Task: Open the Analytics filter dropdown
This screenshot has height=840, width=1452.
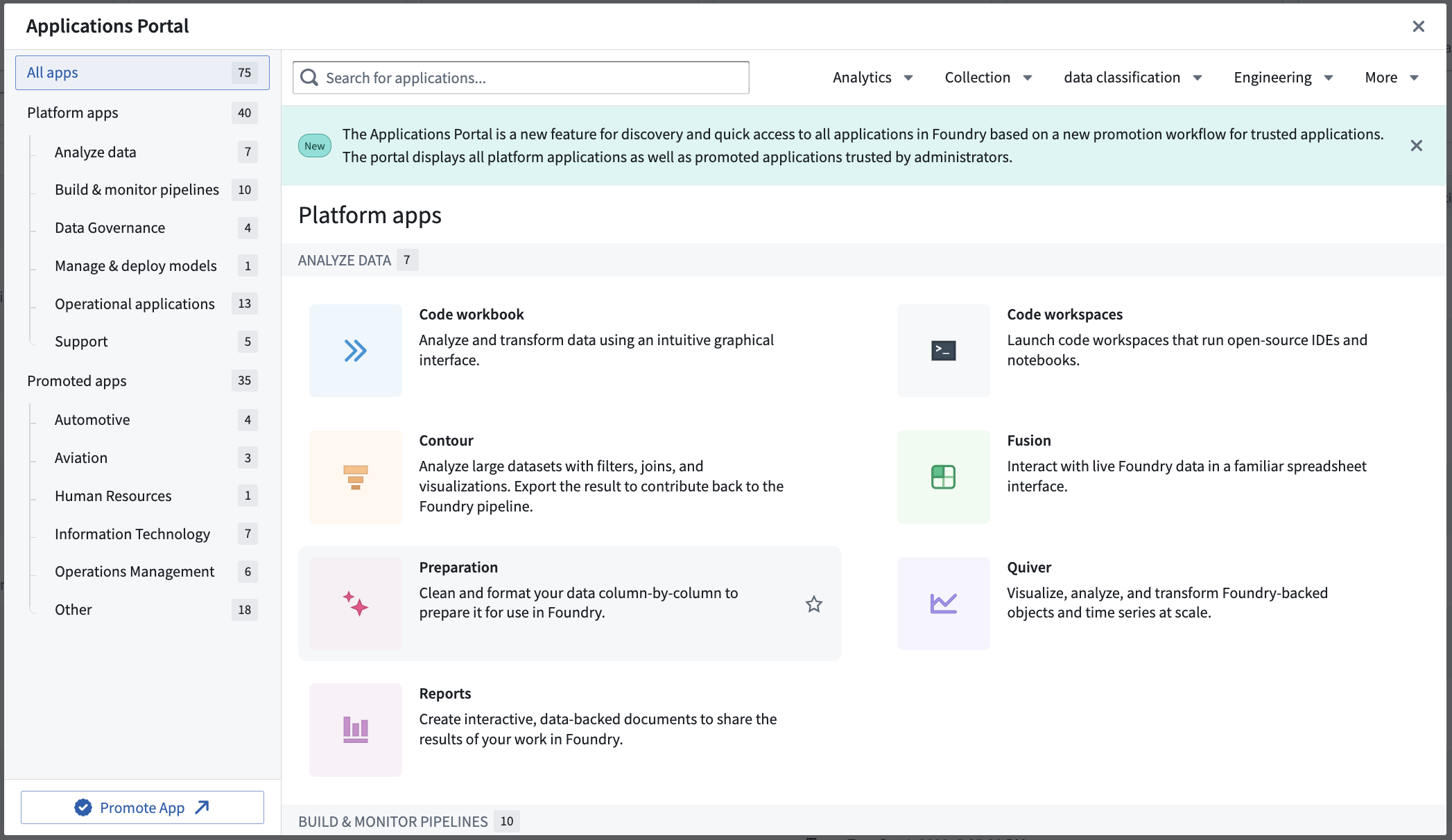Action: pyautogui.click(x=873, y=78)
